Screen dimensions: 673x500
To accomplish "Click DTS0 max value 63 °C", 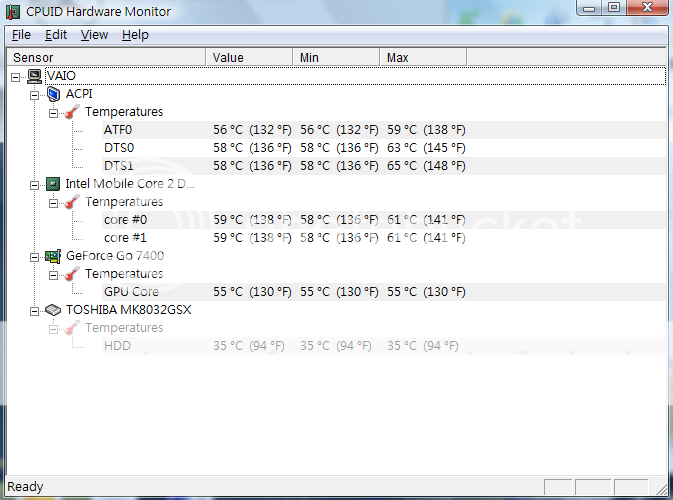I will (426, 148).
